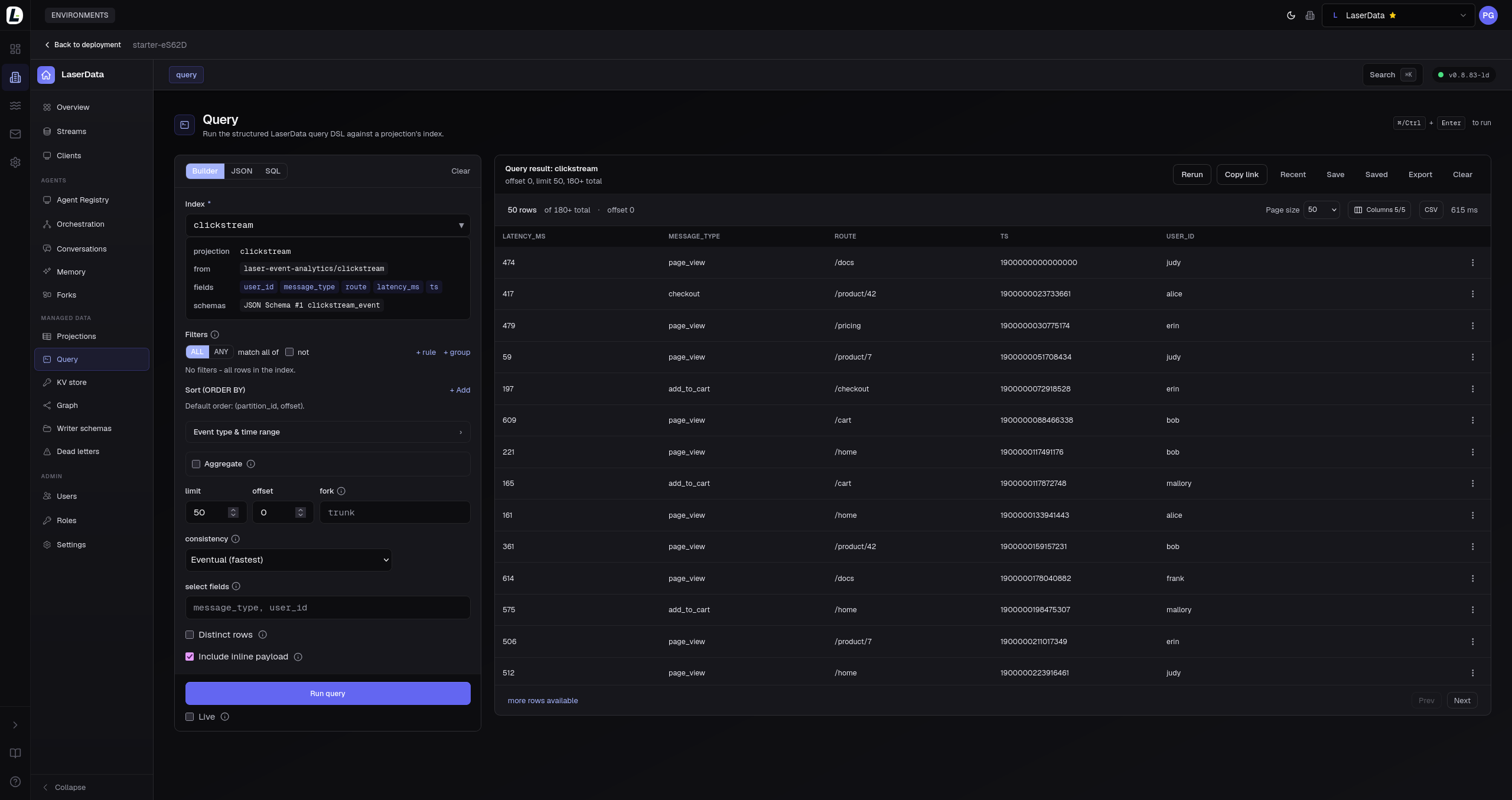Click ENVIRONMENTS label at top
This screenshot has width=1512, height=800.
80,15
